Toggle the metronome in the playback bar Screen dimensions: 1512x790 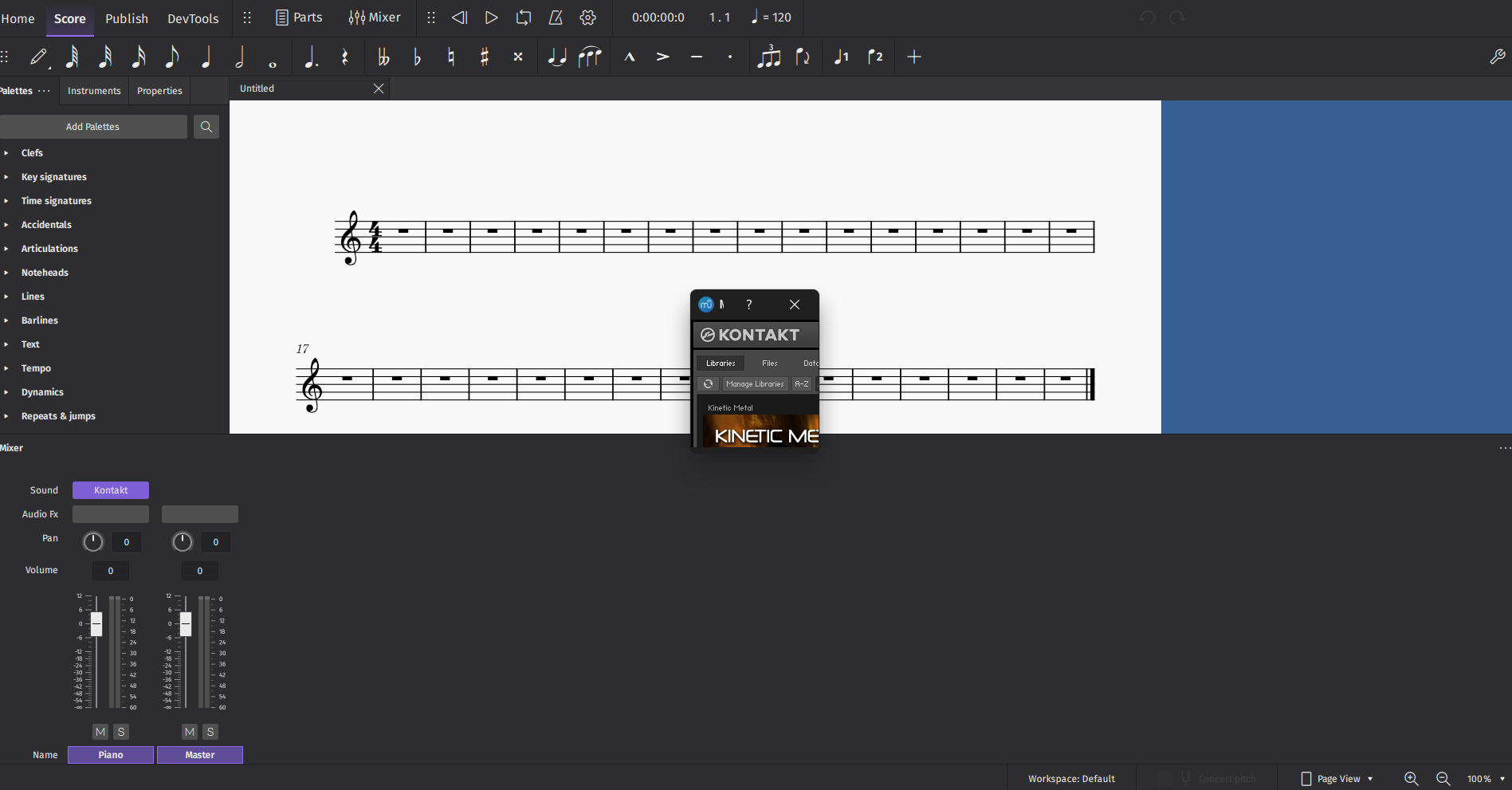pos(556,18)
